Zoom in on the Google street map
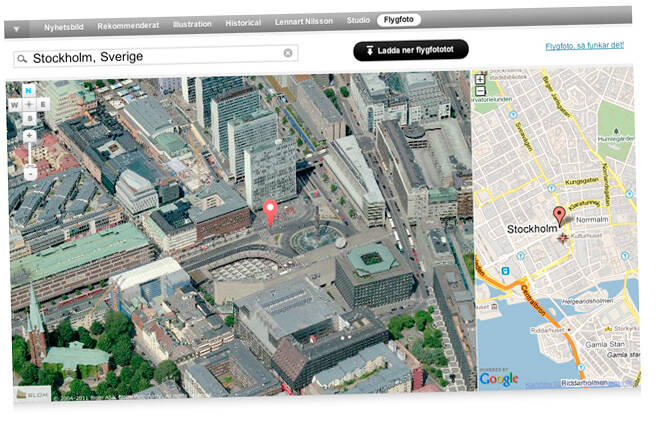 480,79
